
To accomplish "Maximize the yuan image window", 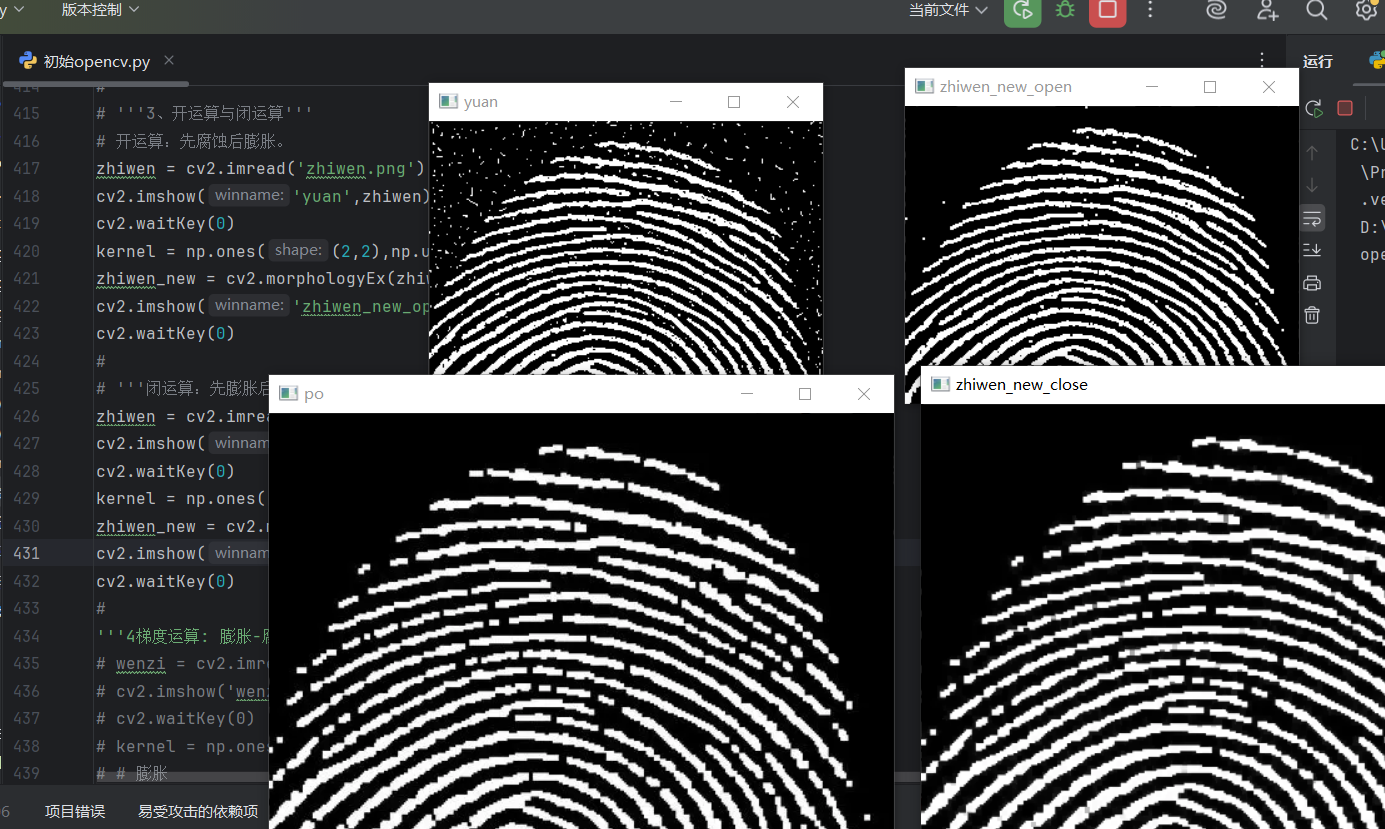I will [x=734, y=102].
